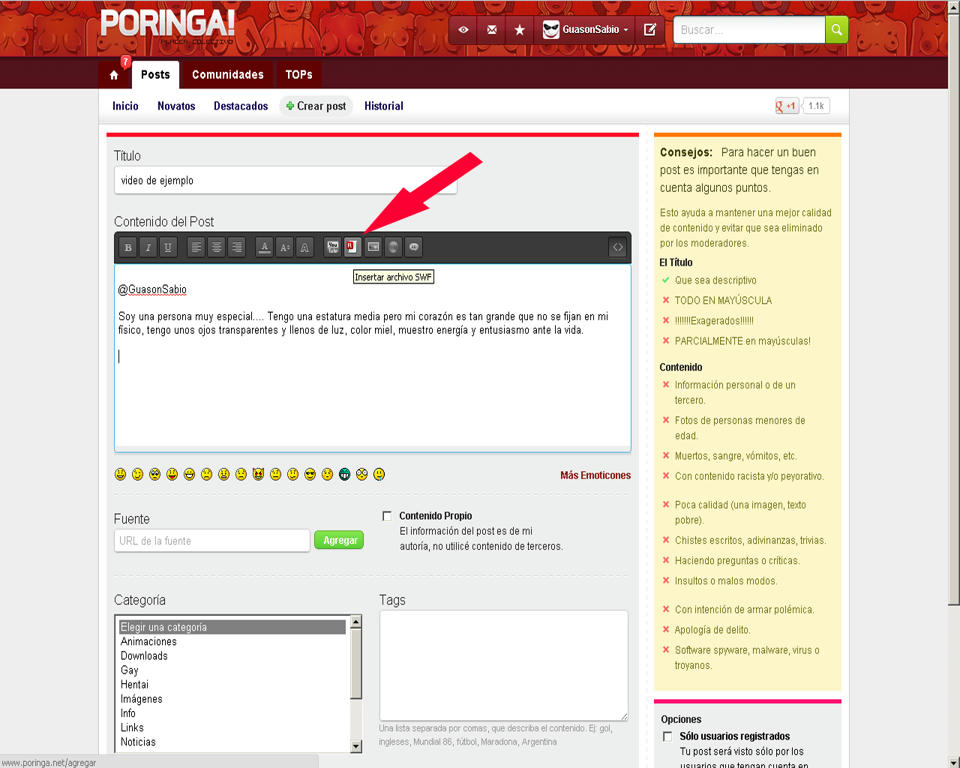
Task: Toggle italic text in the editor
Action: coord(148,247)
